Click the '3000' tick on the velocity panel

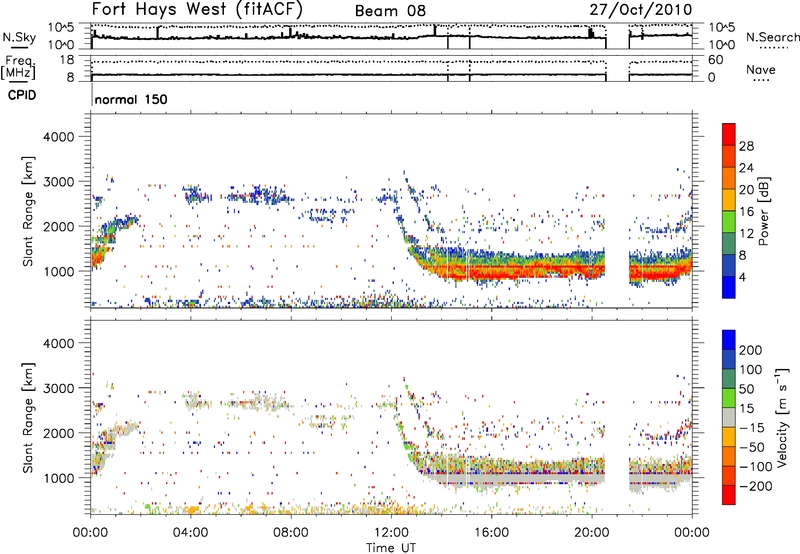coord(59,388)
